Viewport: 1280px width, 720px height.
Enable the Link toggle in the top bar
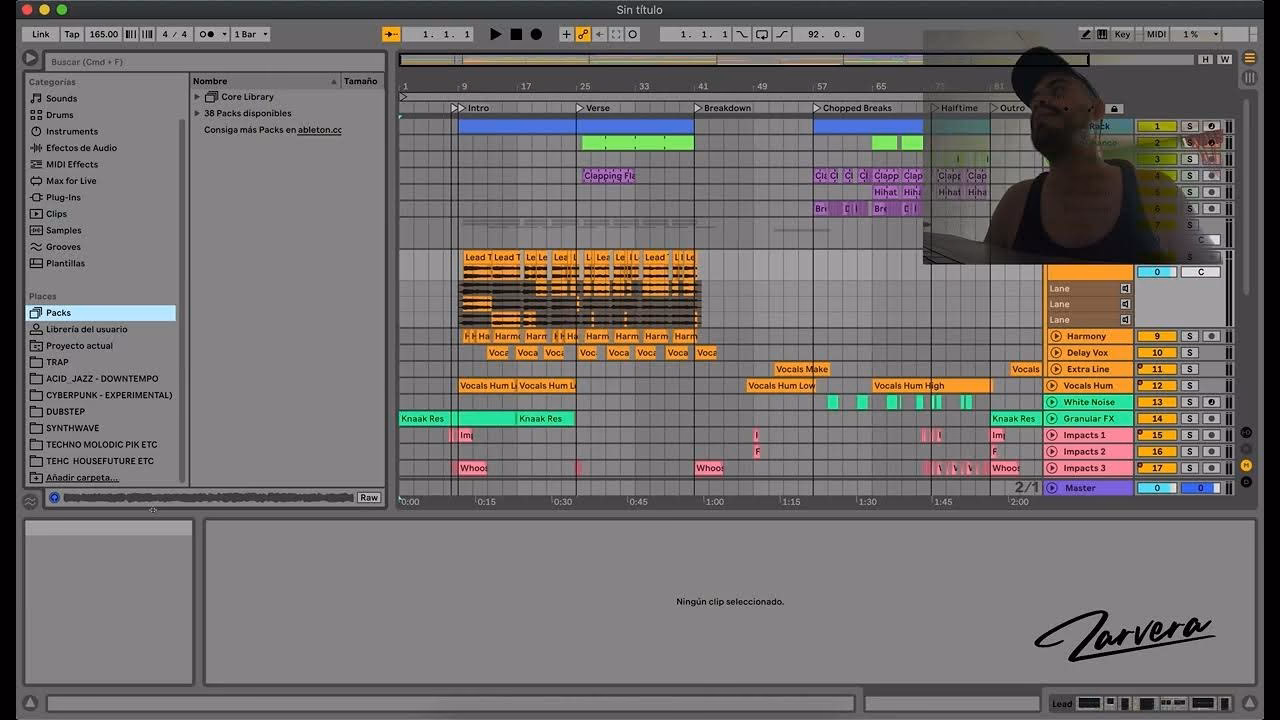click(39, 33)
